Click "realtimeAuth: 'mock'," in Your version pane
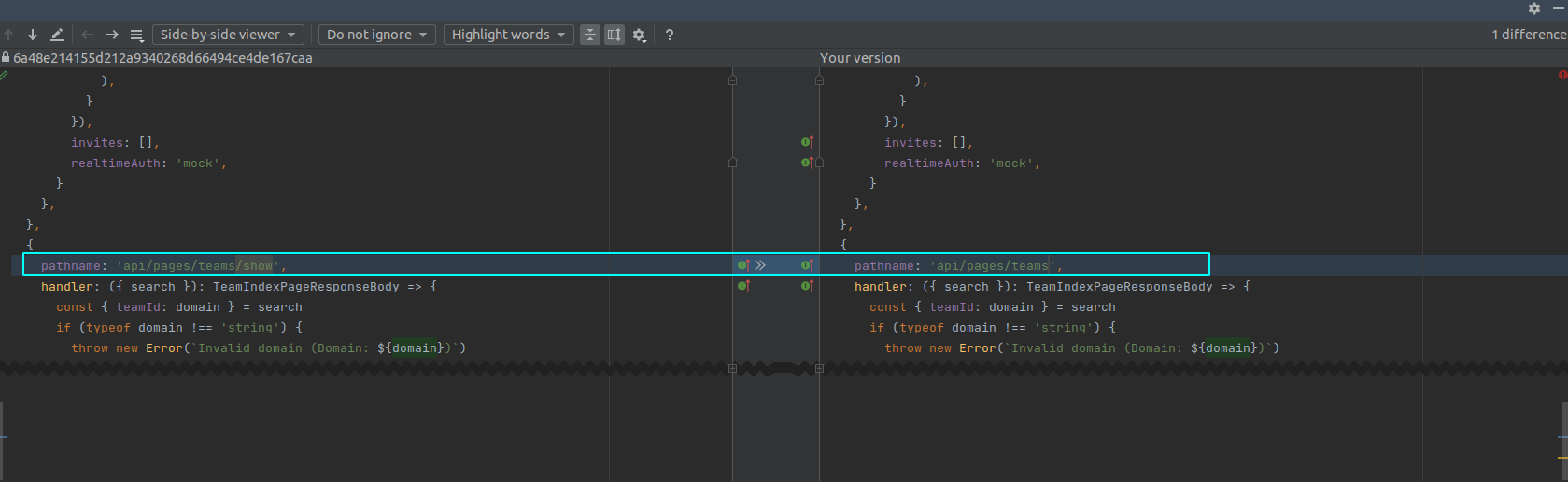Viewport: 1568px width, 482px height. tap(963, 163)
